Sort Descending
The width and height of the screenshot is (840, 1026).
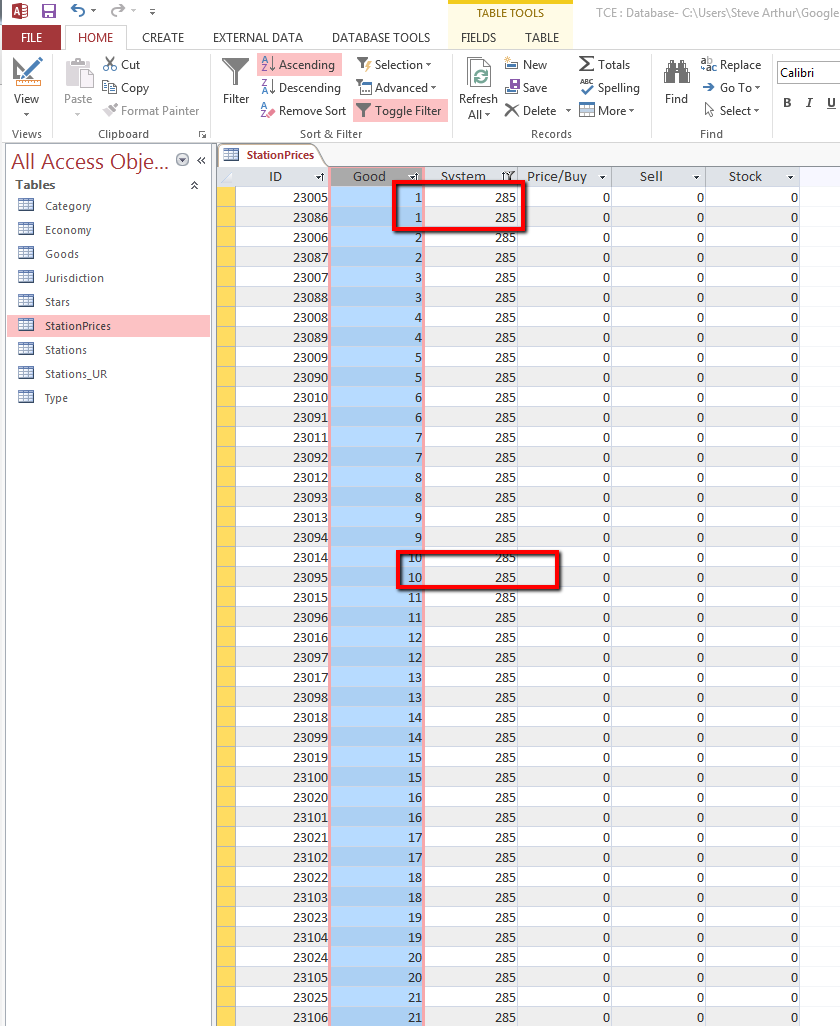[x=301, y=88]
